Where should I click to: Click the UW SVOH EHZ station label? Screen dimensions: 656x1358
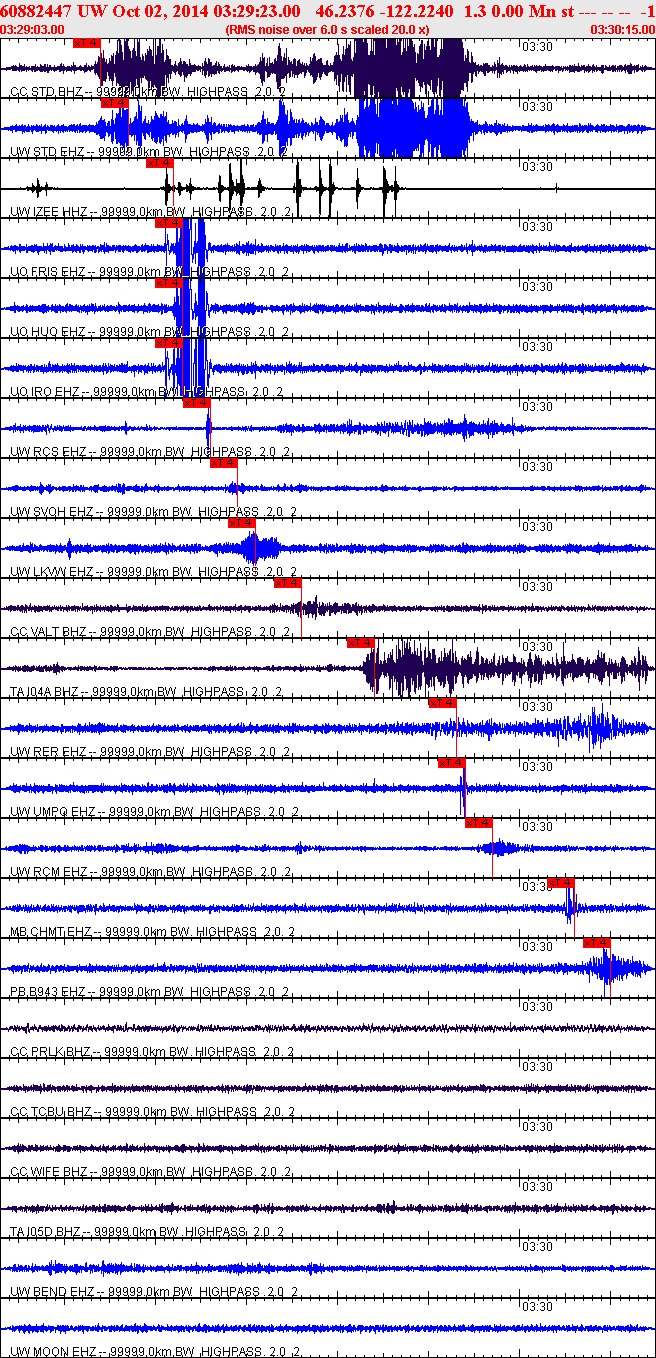point(154,512)
